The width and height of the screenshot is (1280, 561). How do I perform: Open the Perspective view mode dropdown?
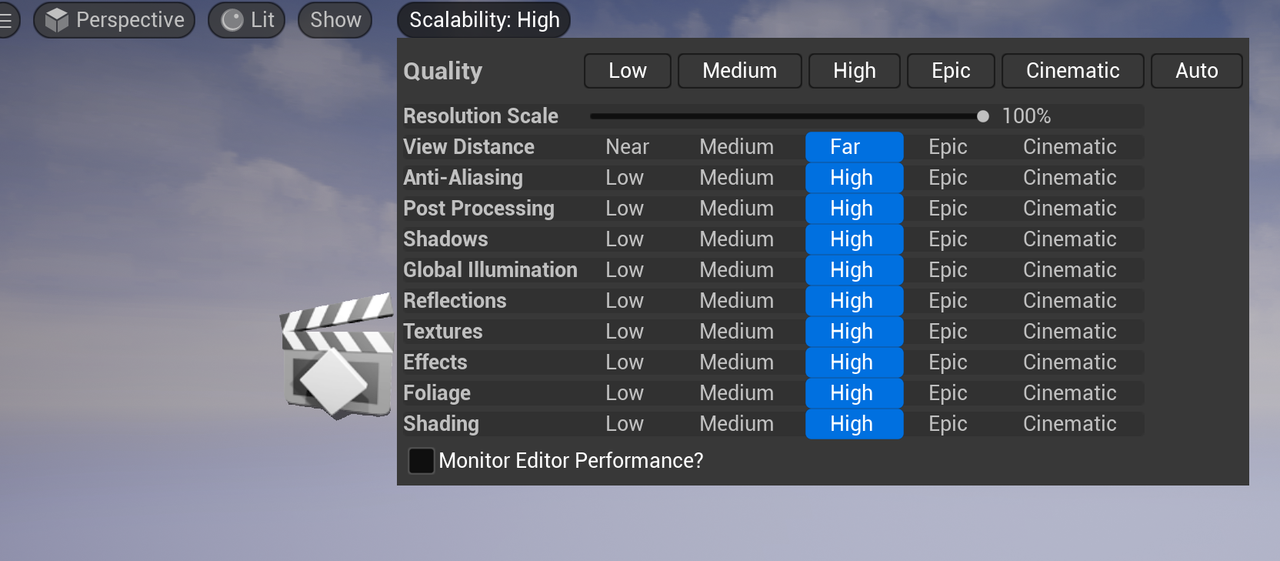pos(114,20)
